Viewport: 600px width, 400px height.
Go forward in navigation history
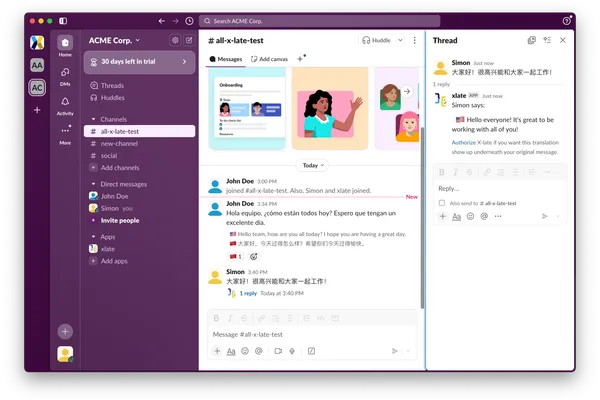tap(175, 21)
